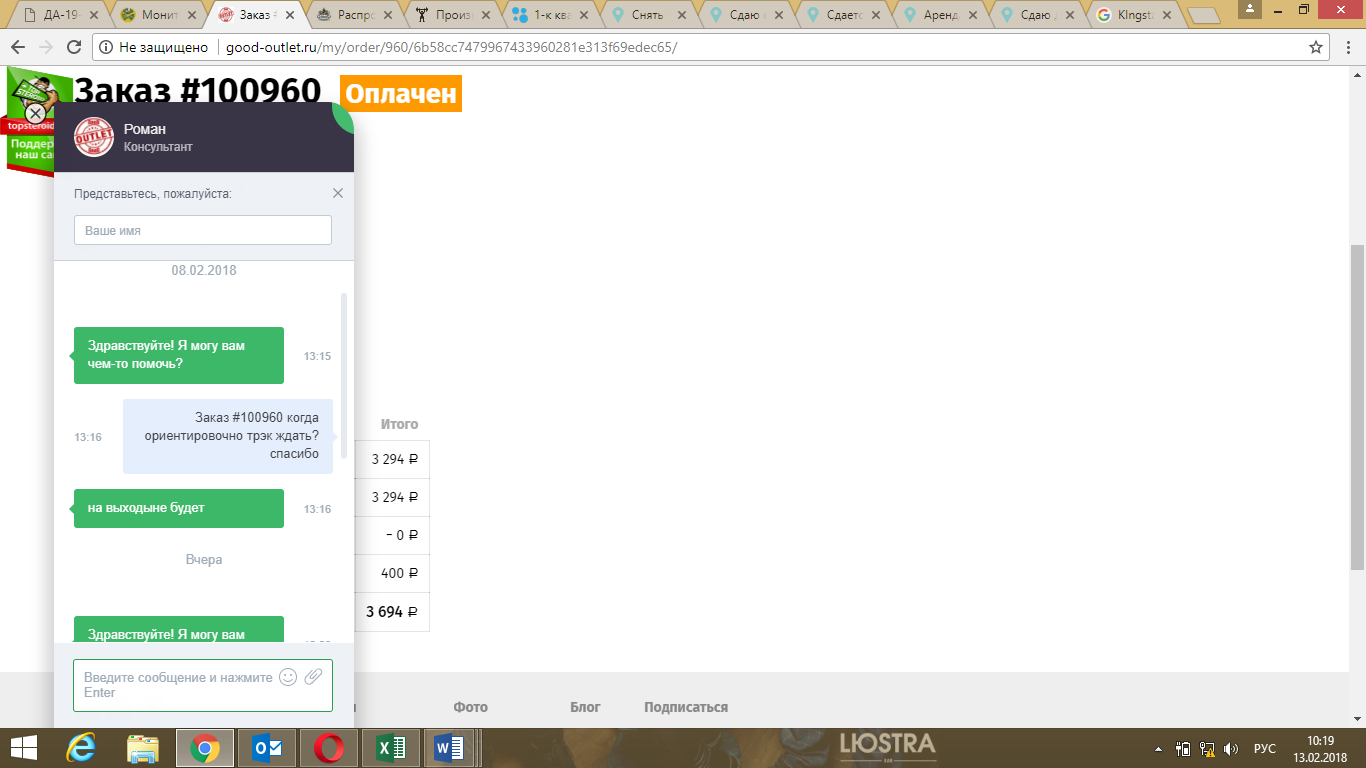Click the Outlet consultant avatar logo

[94, 137]
